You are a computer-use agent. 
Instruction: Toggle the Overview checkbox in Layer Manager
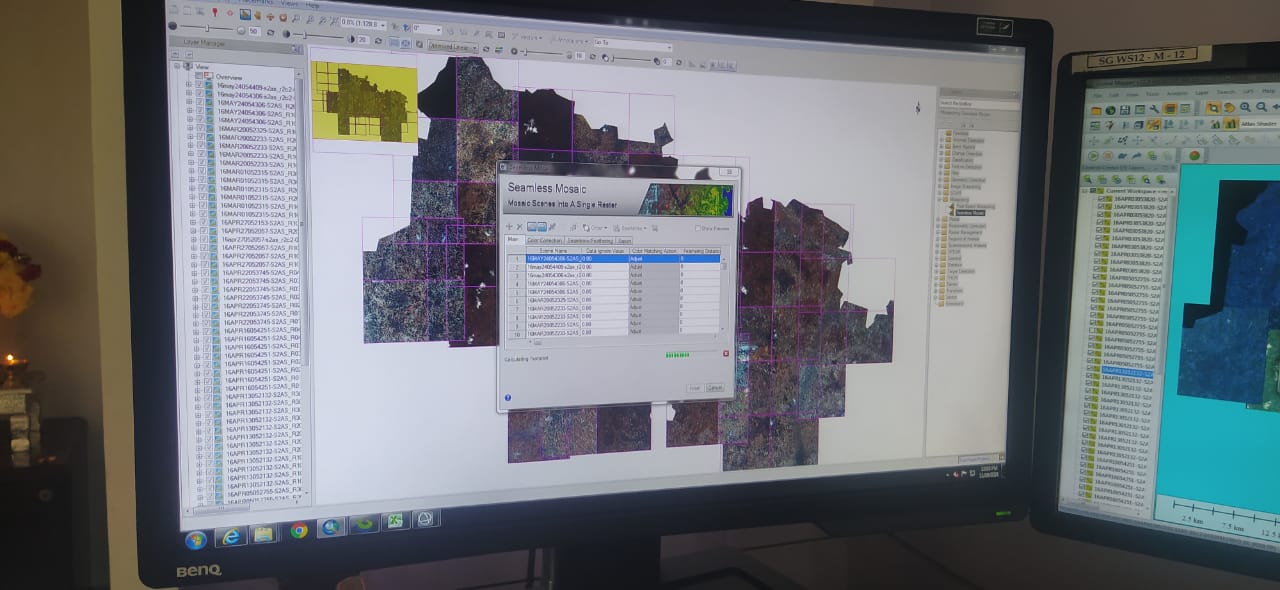pos(199,75)
